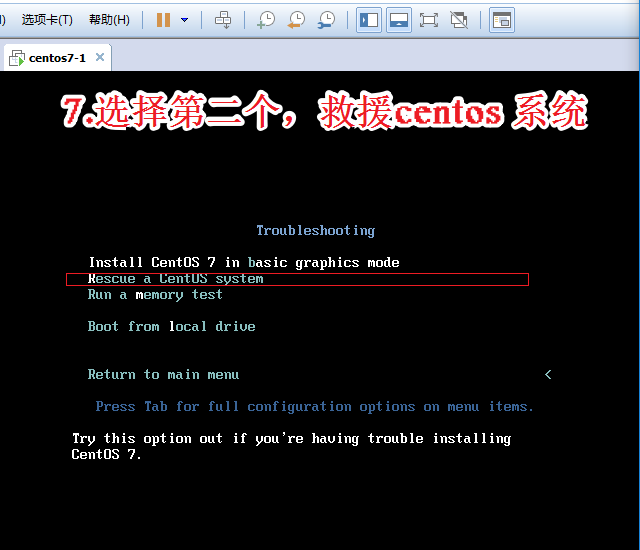The image size is (640, 550).
Task: Click the Troubleshooting menu title
Action: click(x=316, y=231)
